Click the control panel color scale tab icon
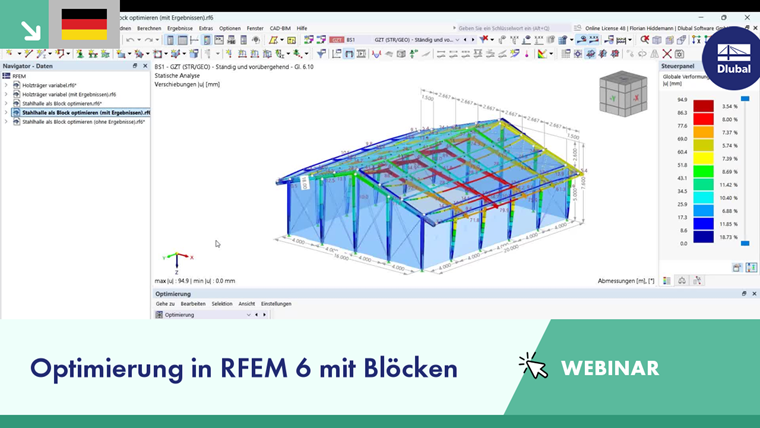 click(x=667, y=281)
